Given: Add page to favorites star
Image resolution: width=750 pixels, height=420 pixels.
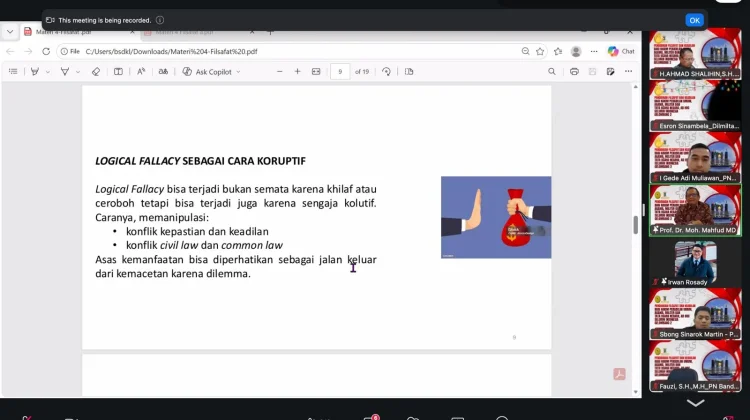Looking at the screenshot, I should (540, 51).
